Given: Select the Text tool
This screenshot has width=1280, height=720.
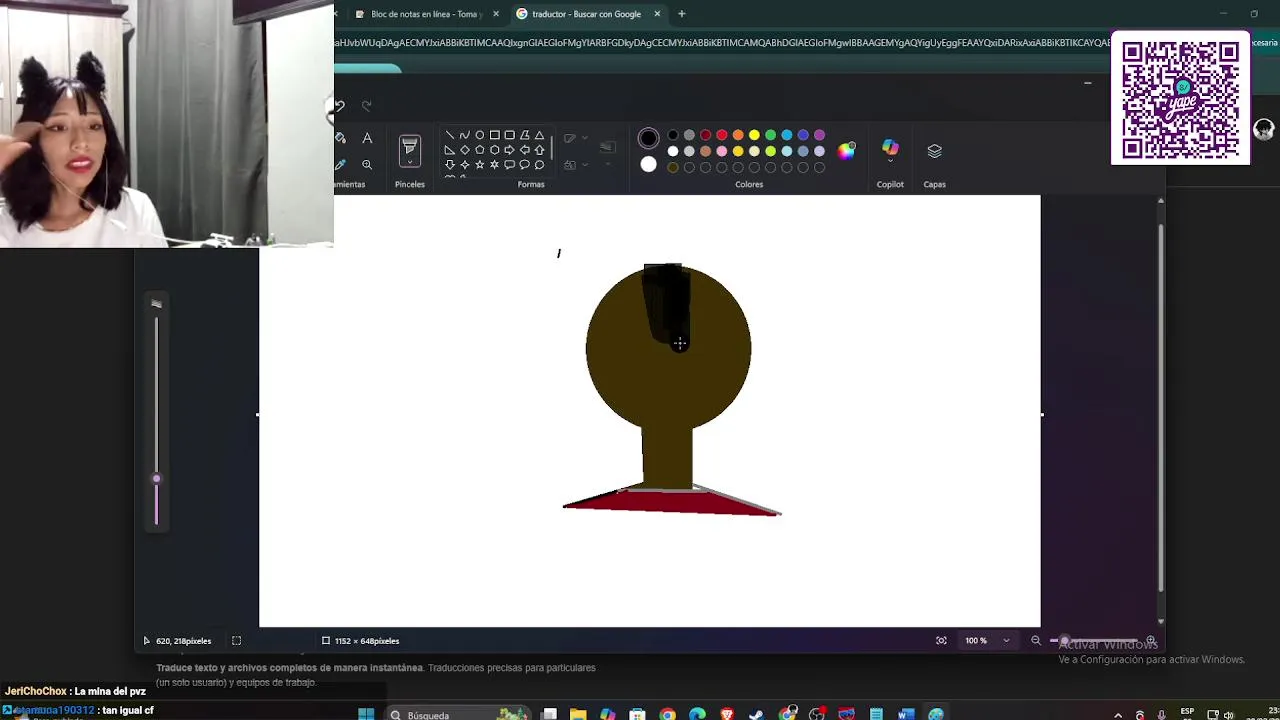Looking at the screenshot, I should pos(367,138).
